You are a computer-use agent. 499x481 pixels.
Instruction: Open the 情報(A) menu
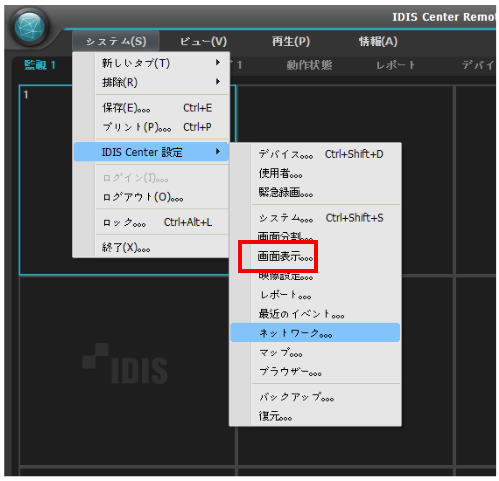(378, 41)
